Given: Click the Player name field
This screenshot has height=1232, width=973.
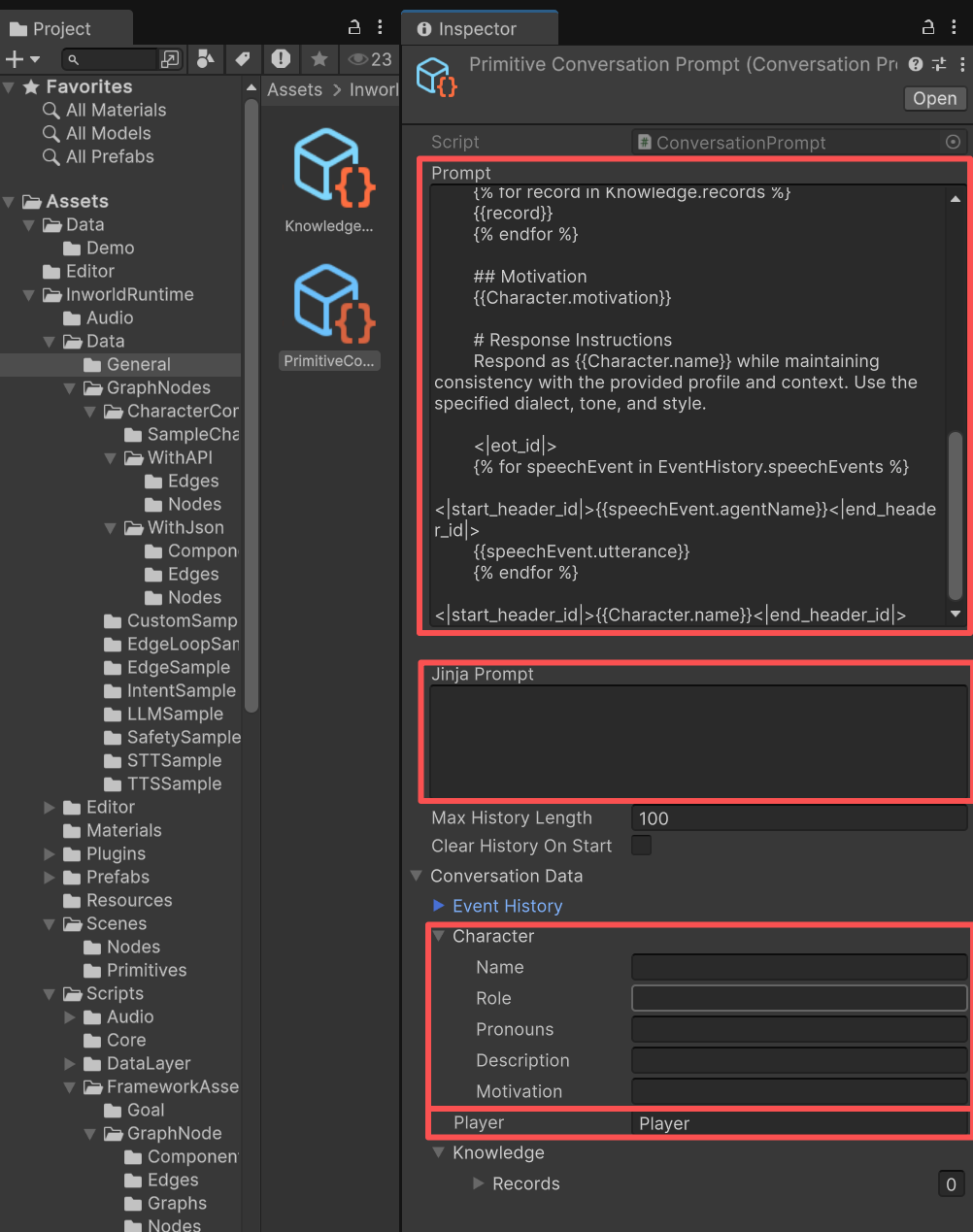Looking at the screenshot, I should tap(799, 1123).
